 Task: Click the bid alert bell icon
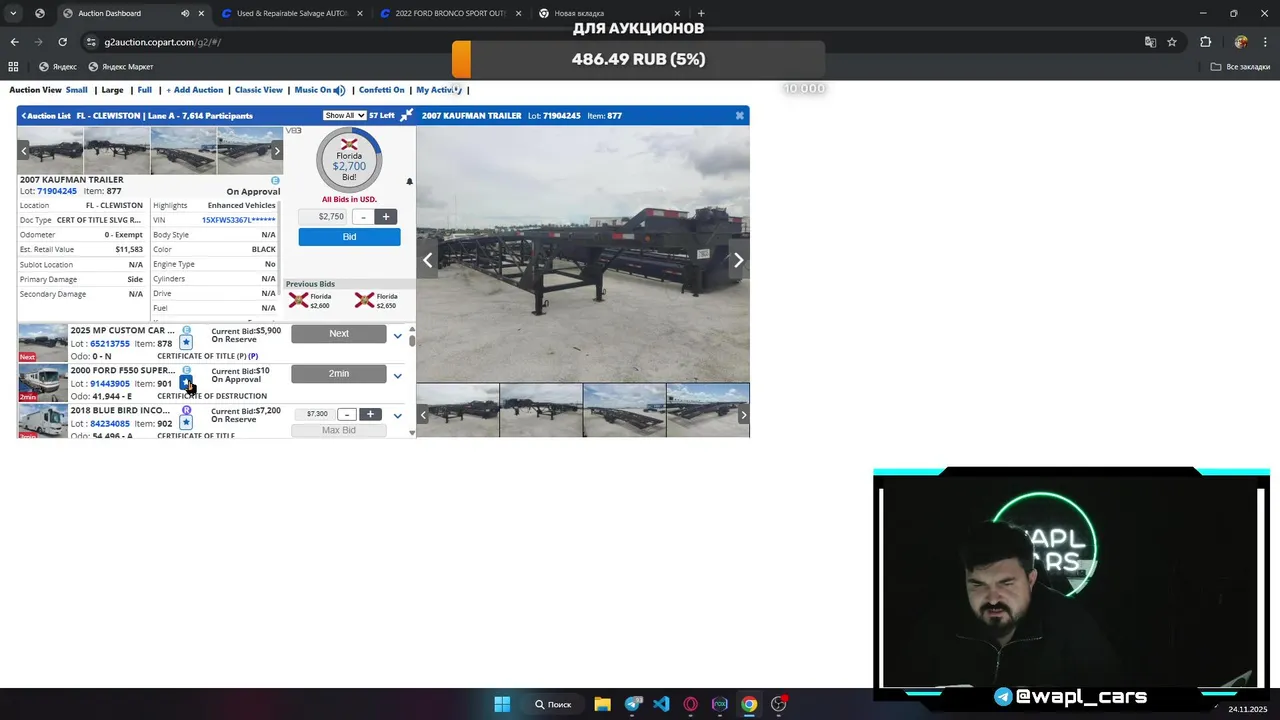409,182
